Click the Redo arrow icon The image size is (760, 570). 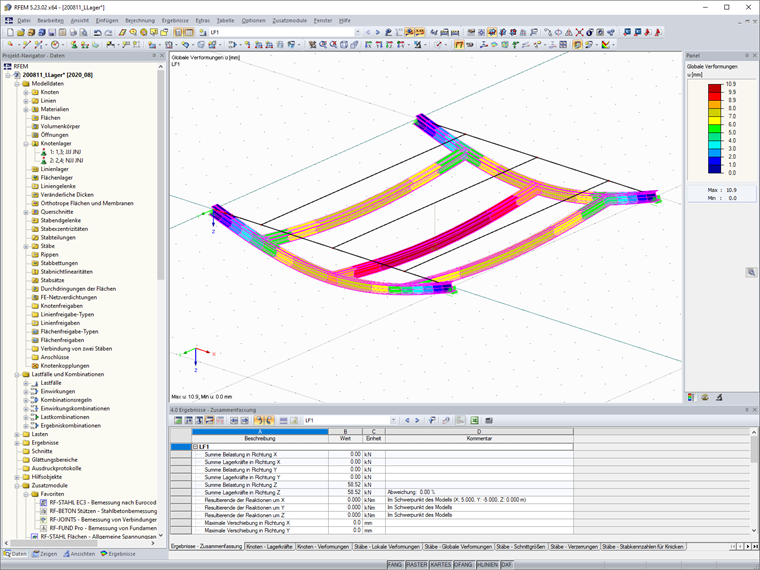pos(109,32)
